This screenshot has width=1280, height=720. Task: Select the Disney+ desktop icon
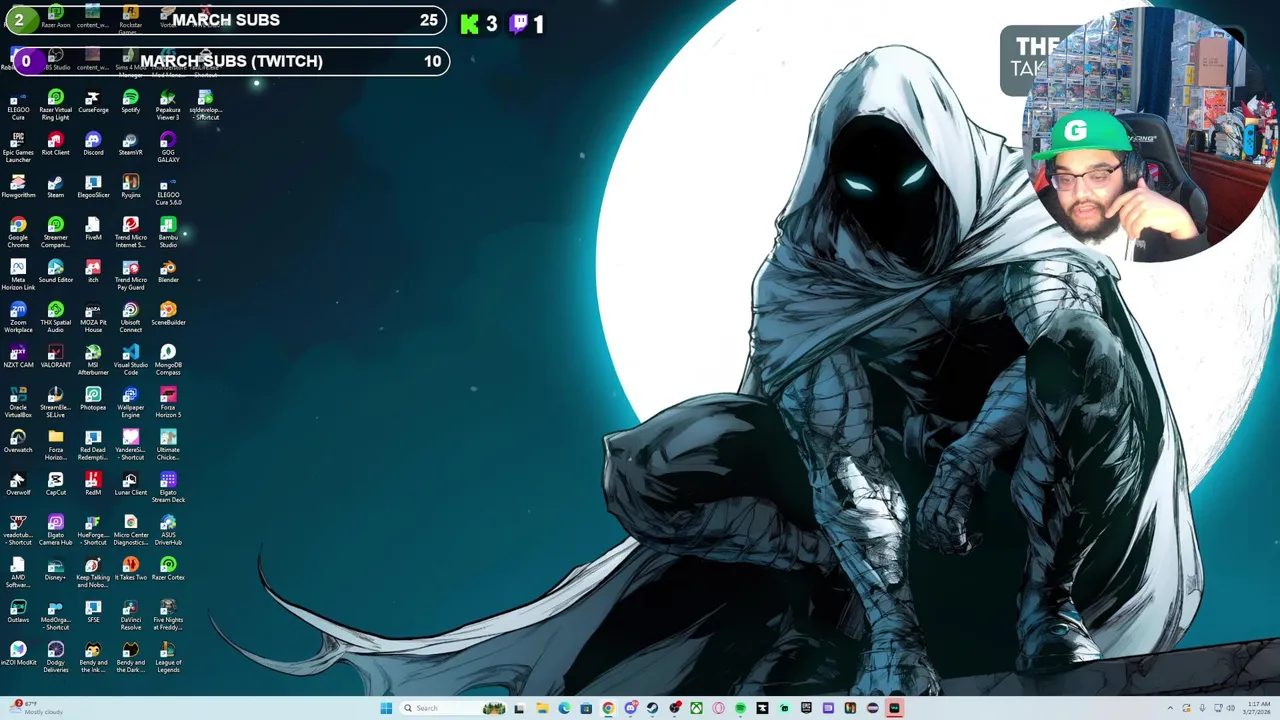click(56, 570)
